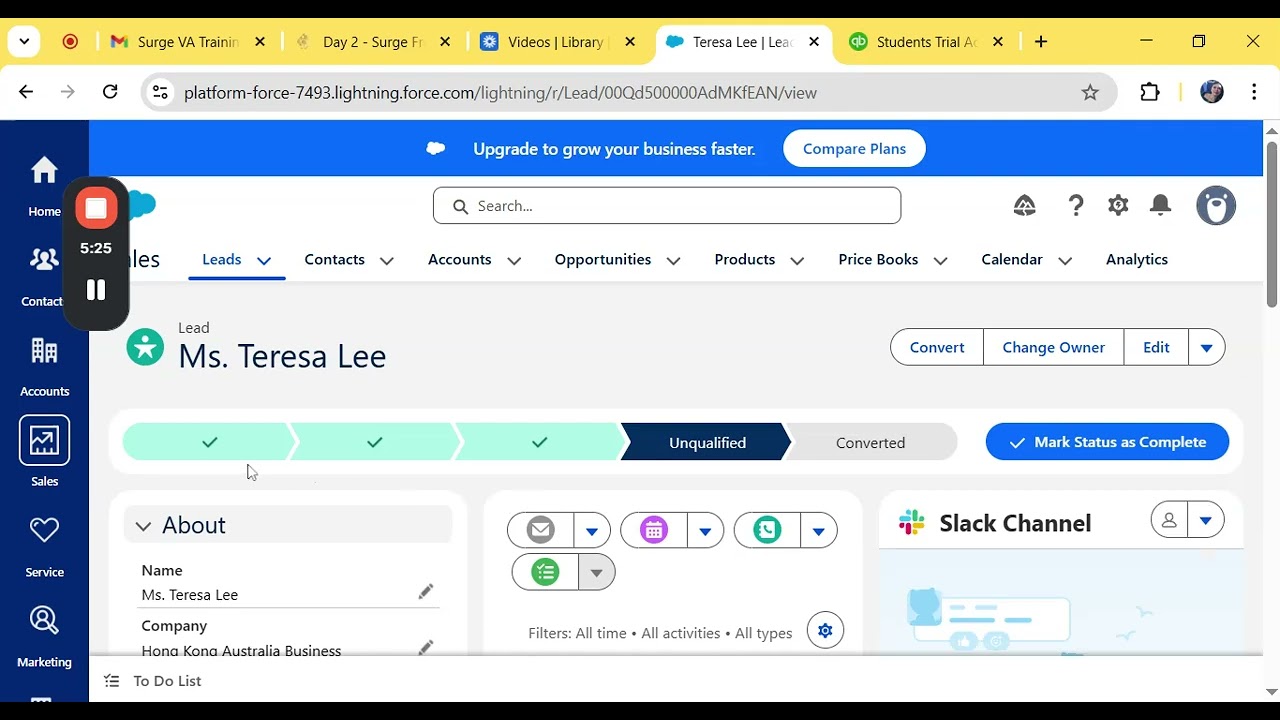1280x720 pixels.
Task: Reload the current page
Action: coord(110,92)
